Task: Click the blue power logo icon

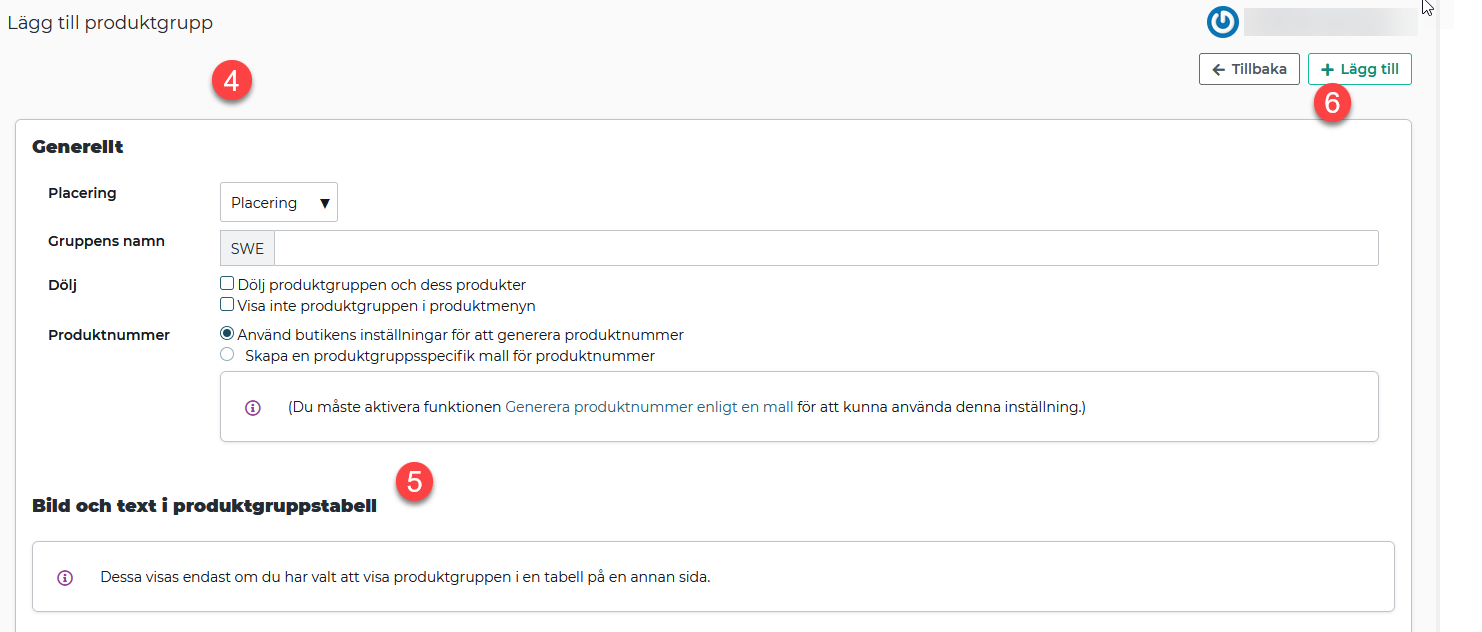Action: click(1222, 22)
